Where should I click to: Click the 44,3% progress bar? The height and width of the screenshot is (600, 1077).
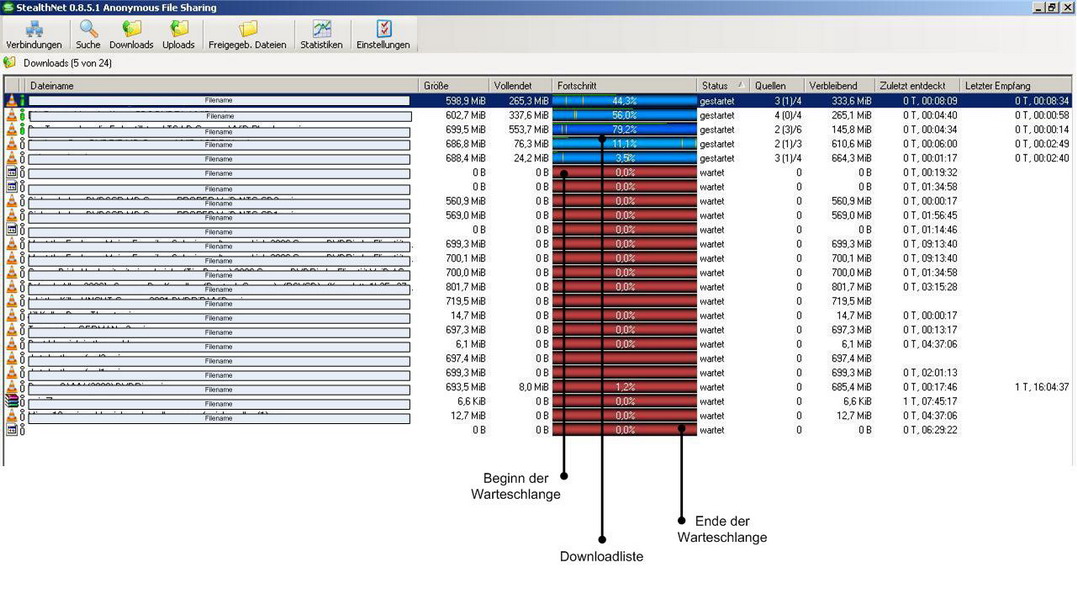(x=624, y=101)
